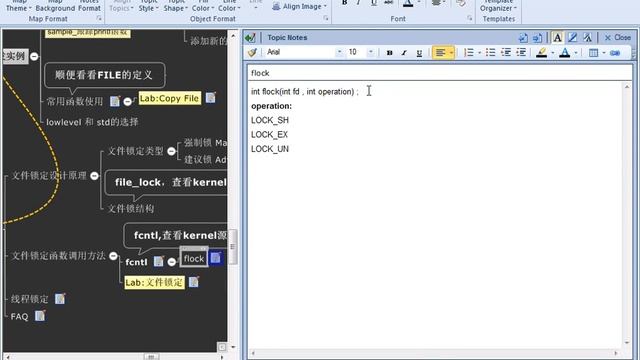640x360 pixels.
Task: Click the highlighted align left button
Action: coord(440,53)
